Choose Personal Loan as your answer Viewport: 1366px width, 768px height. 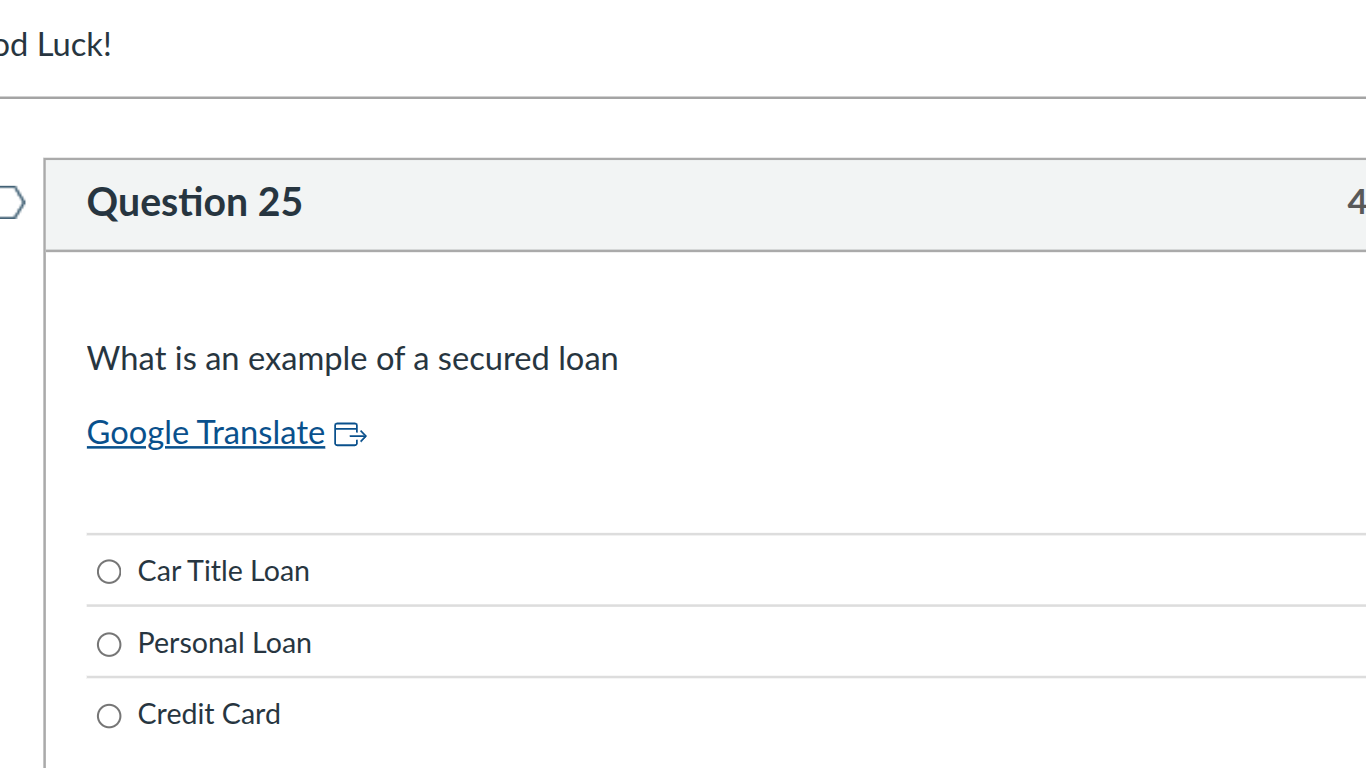(x=109, y=644)
